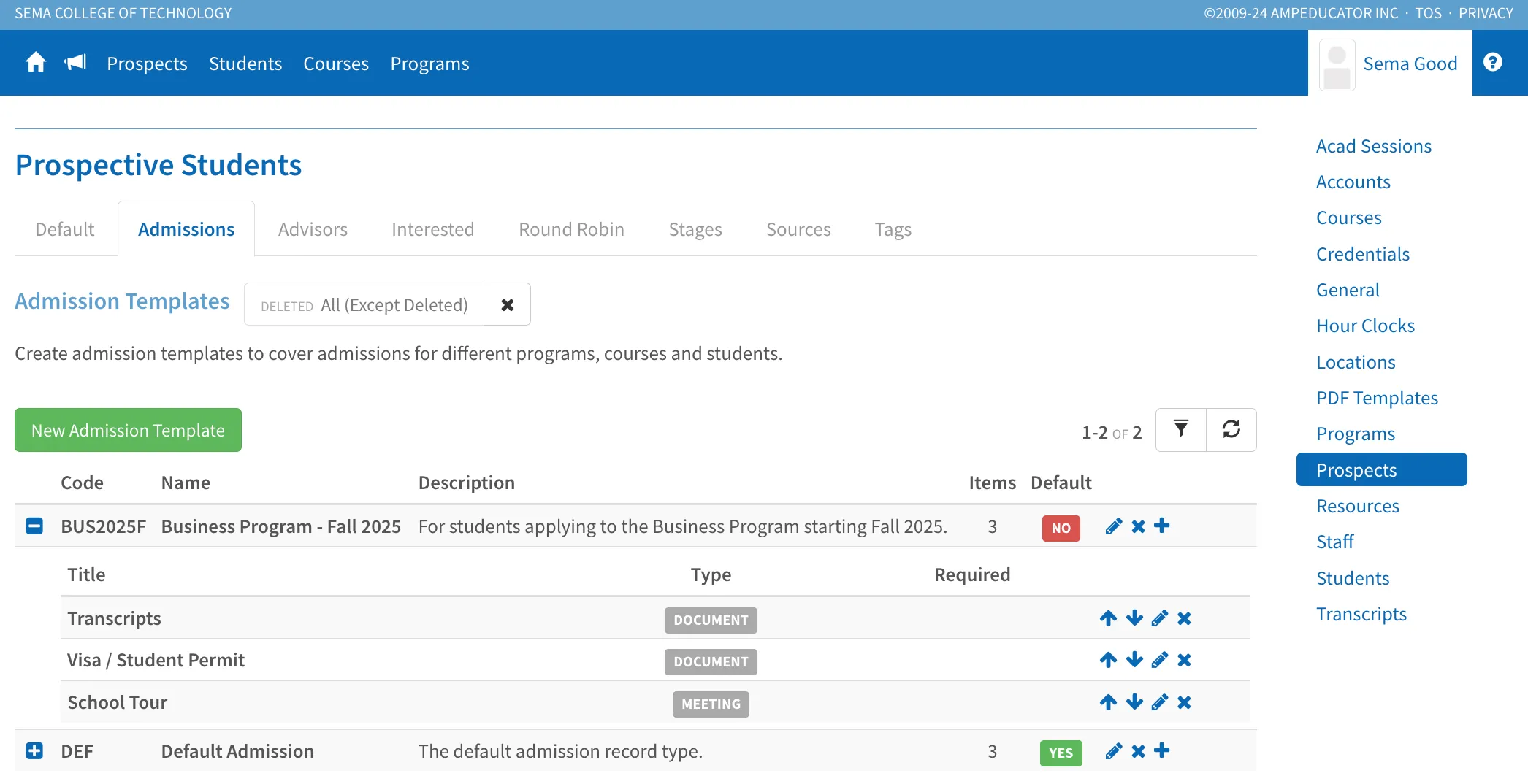The width and height of the screenshot is (1528, 784).
Task: Move Transcripts item up
Action: 1108,618
